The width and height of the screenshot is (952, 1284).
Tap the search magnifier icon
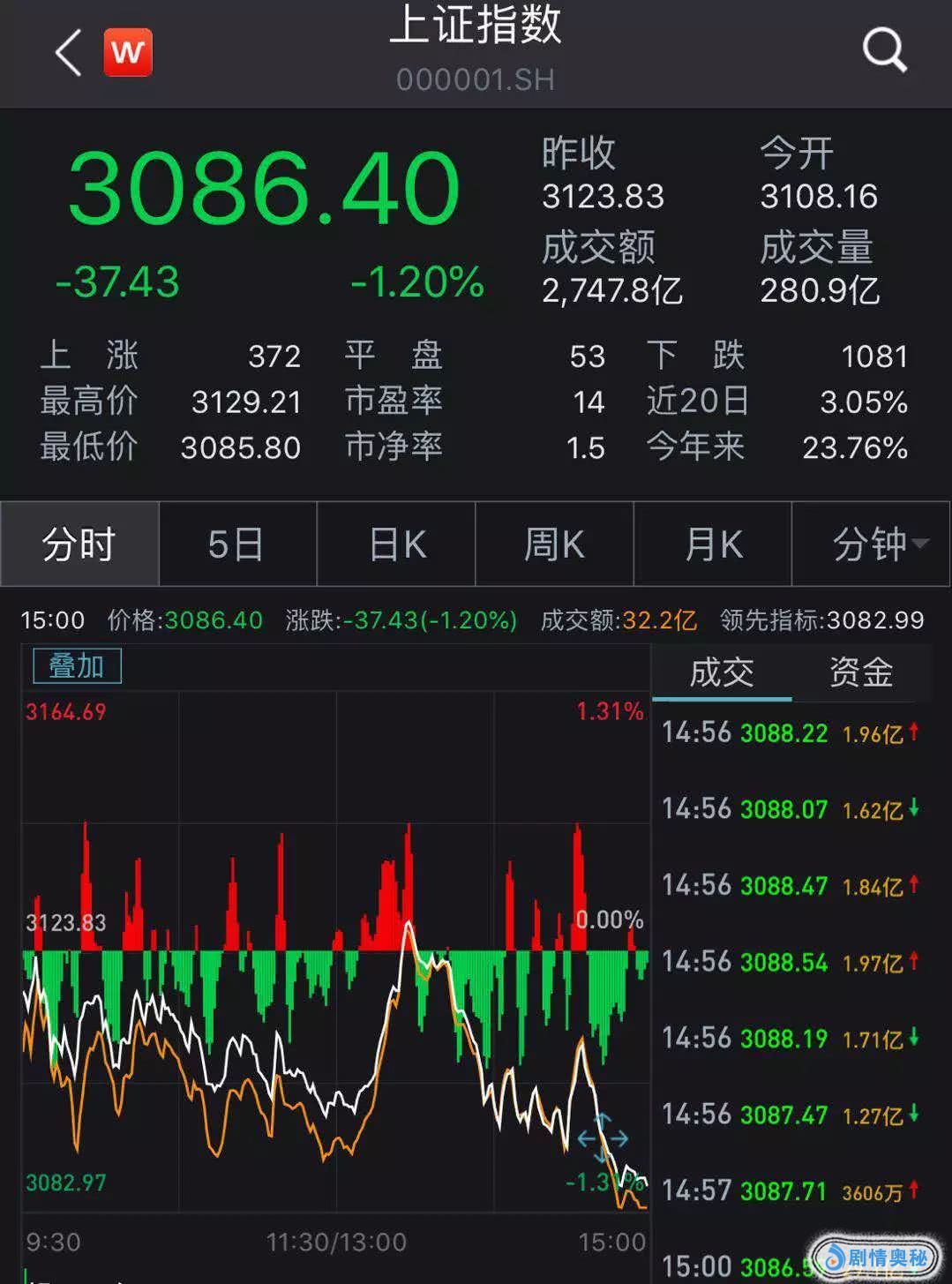(883, 50)
